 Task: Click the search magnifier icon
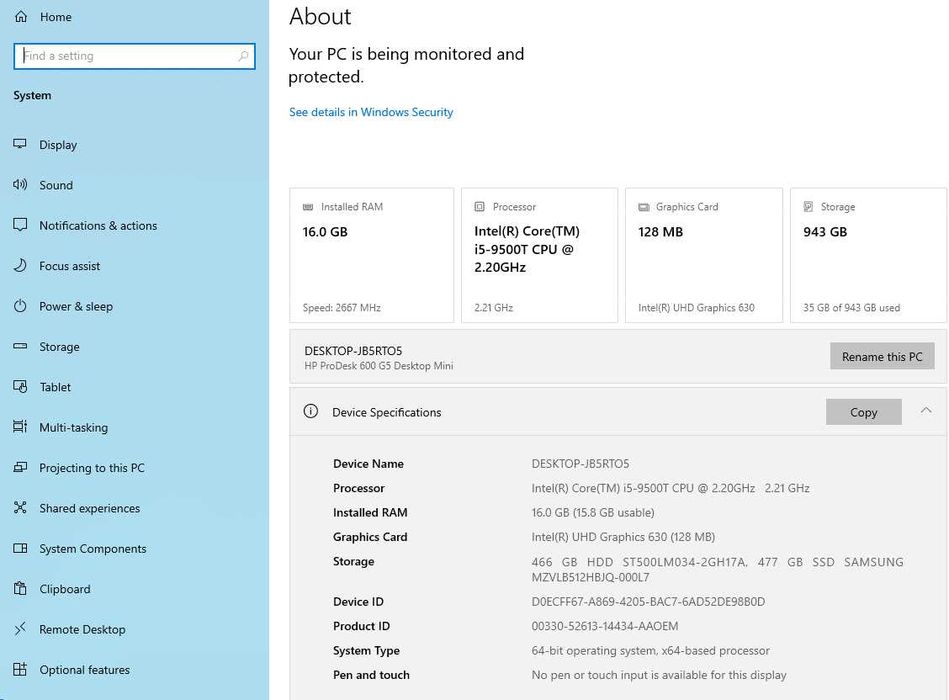click(243, 56)
